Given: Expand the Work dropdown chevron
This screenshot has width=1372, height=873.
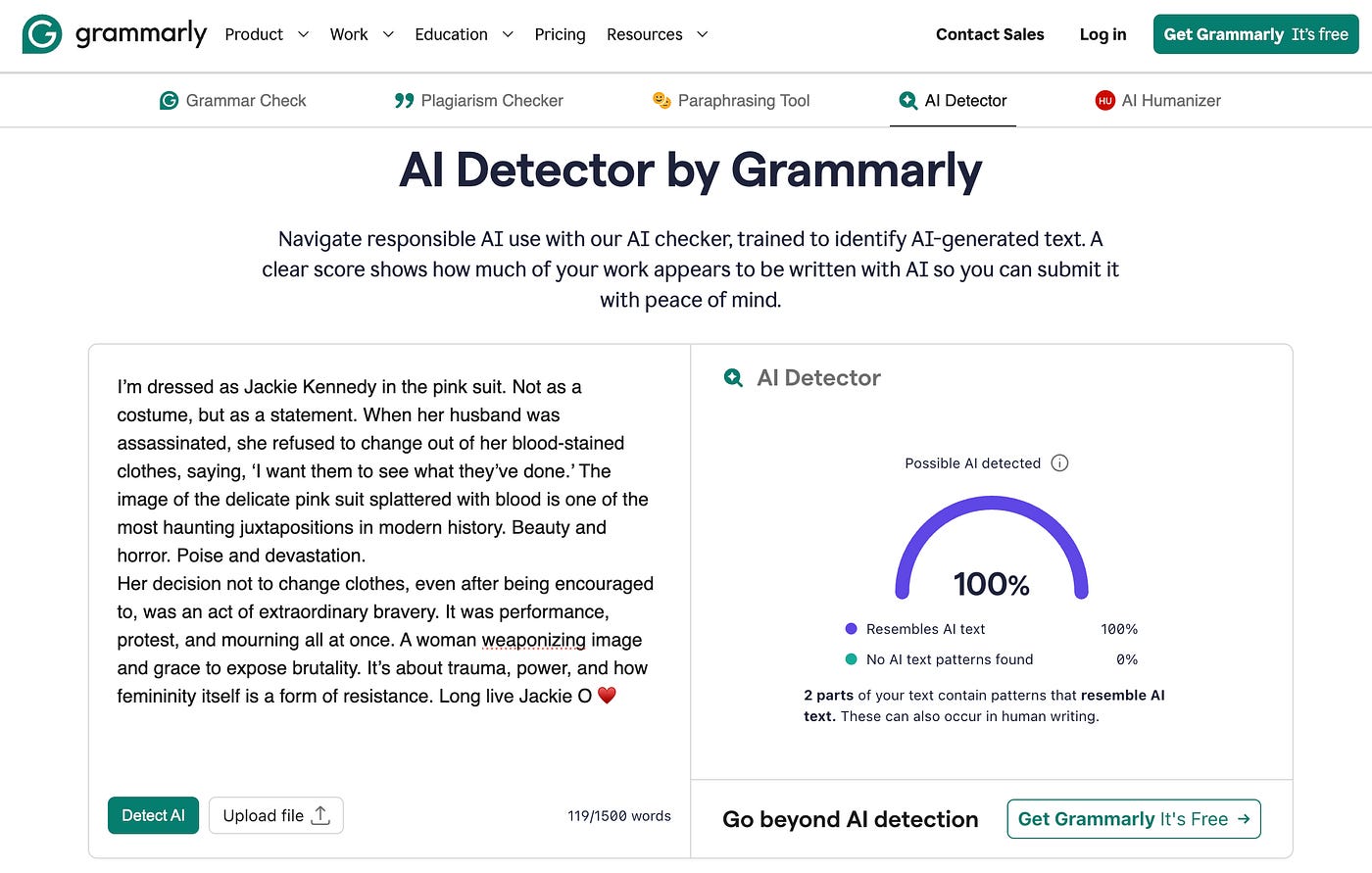Looking at the screenshot, I should point(388,34).
